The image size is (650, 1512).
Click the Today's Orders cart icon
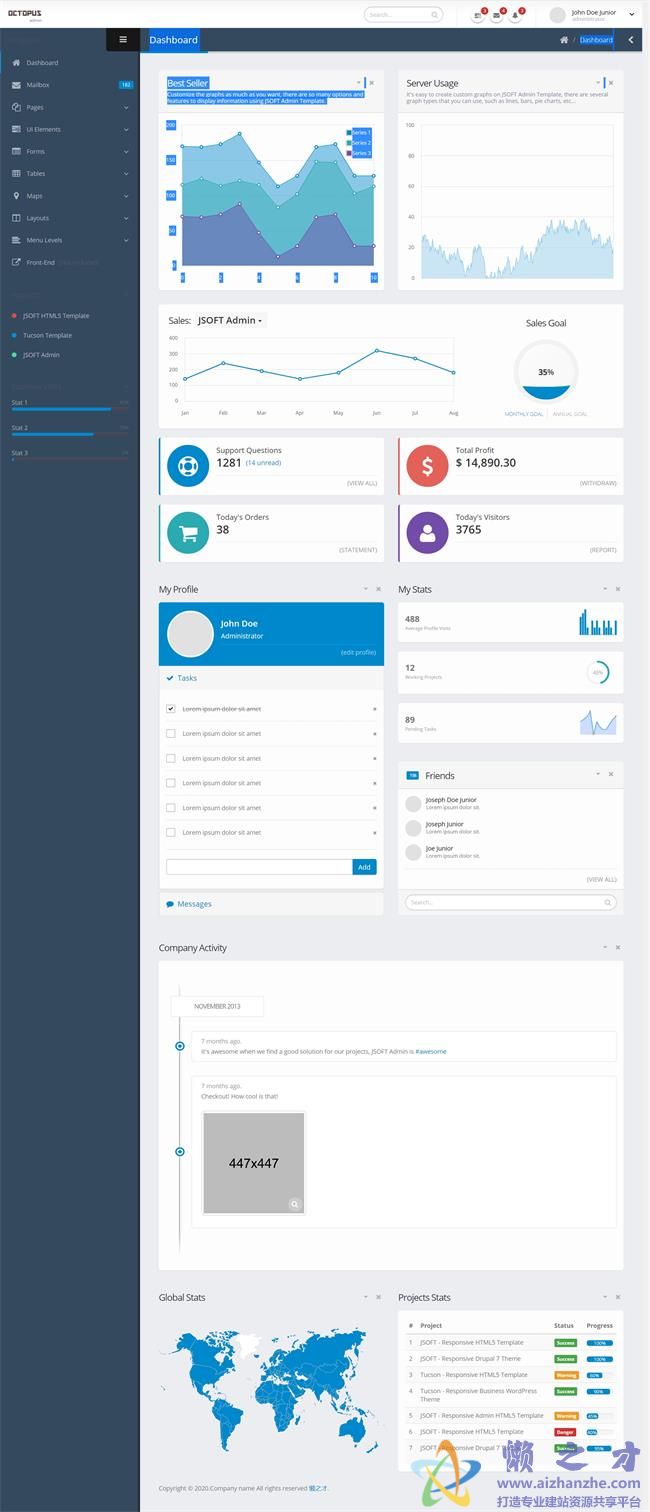pos(188,533)
